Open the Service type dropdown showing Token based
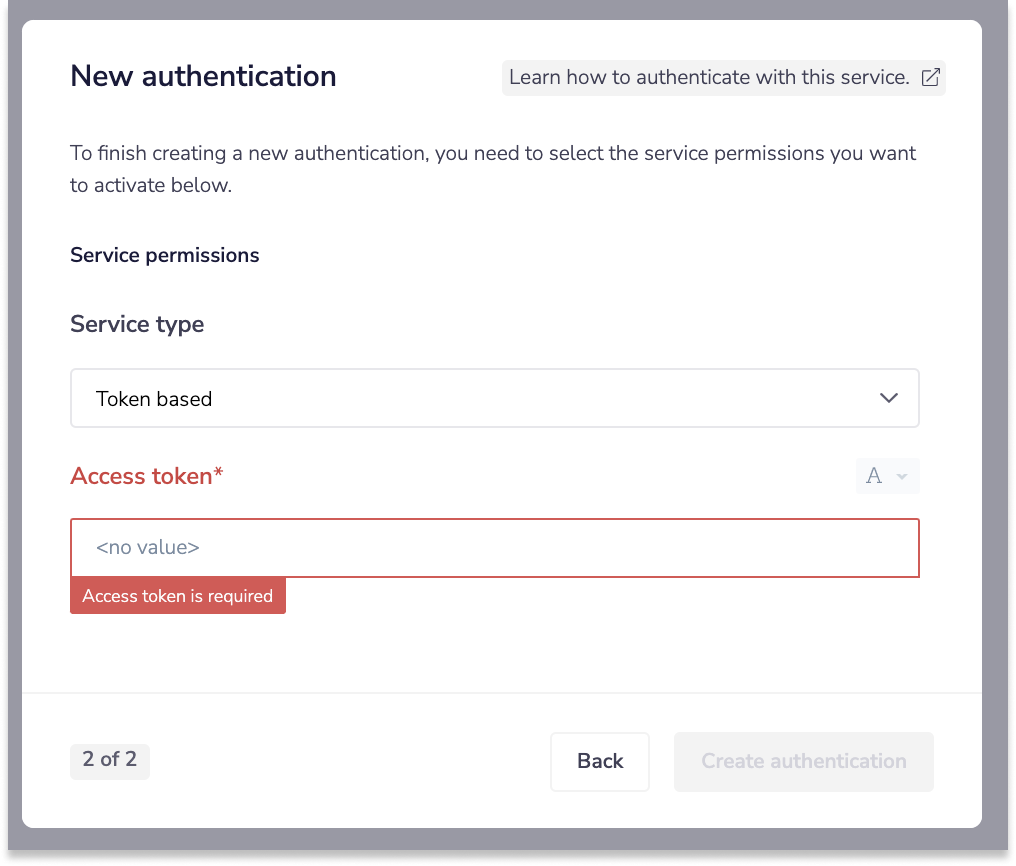Viewport: 1016px width, 866px height. 494,397
